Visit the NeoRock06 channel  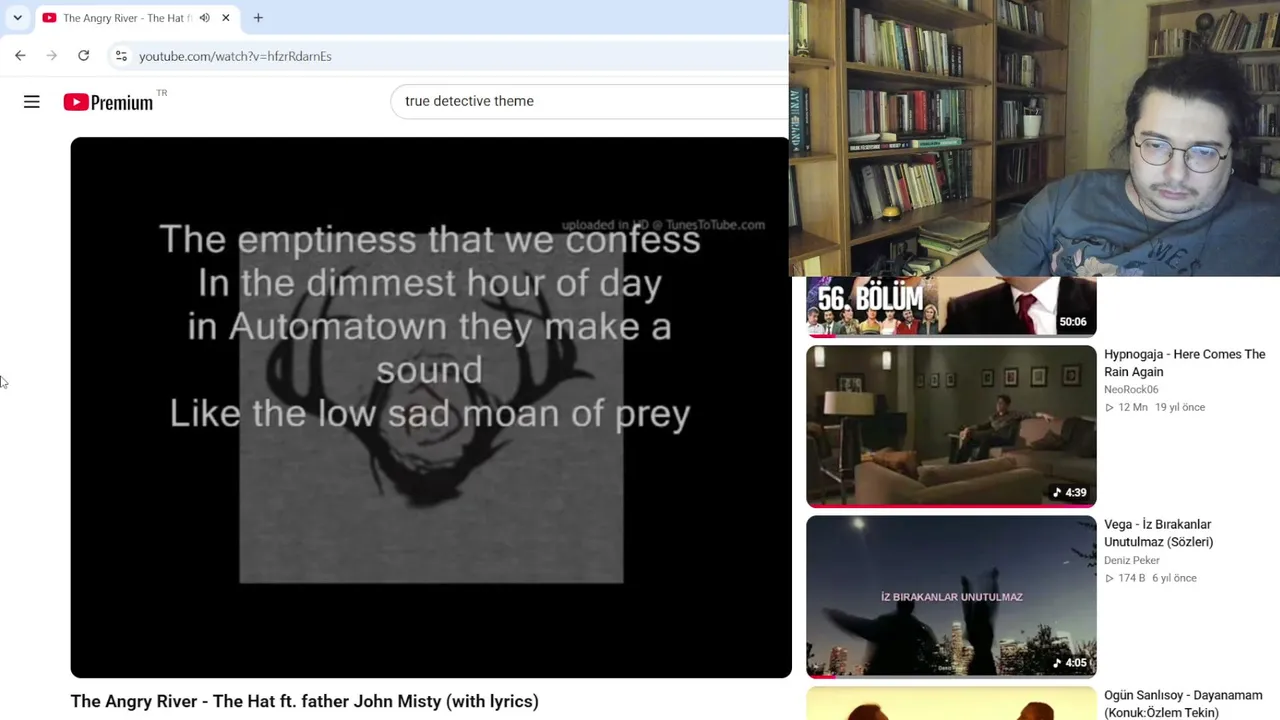(1131, 389)
